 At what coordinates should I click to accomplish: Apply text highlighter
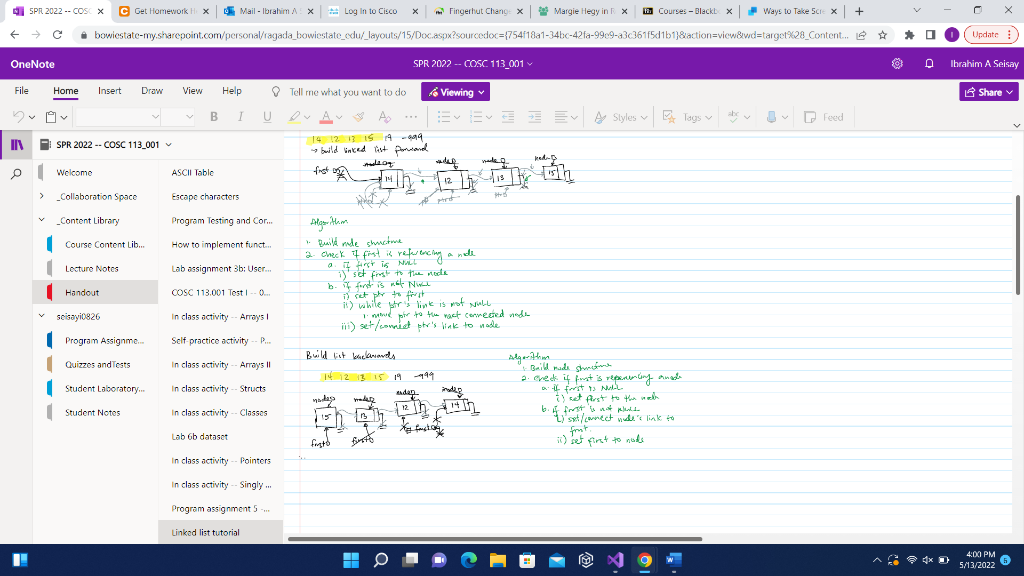296,117
